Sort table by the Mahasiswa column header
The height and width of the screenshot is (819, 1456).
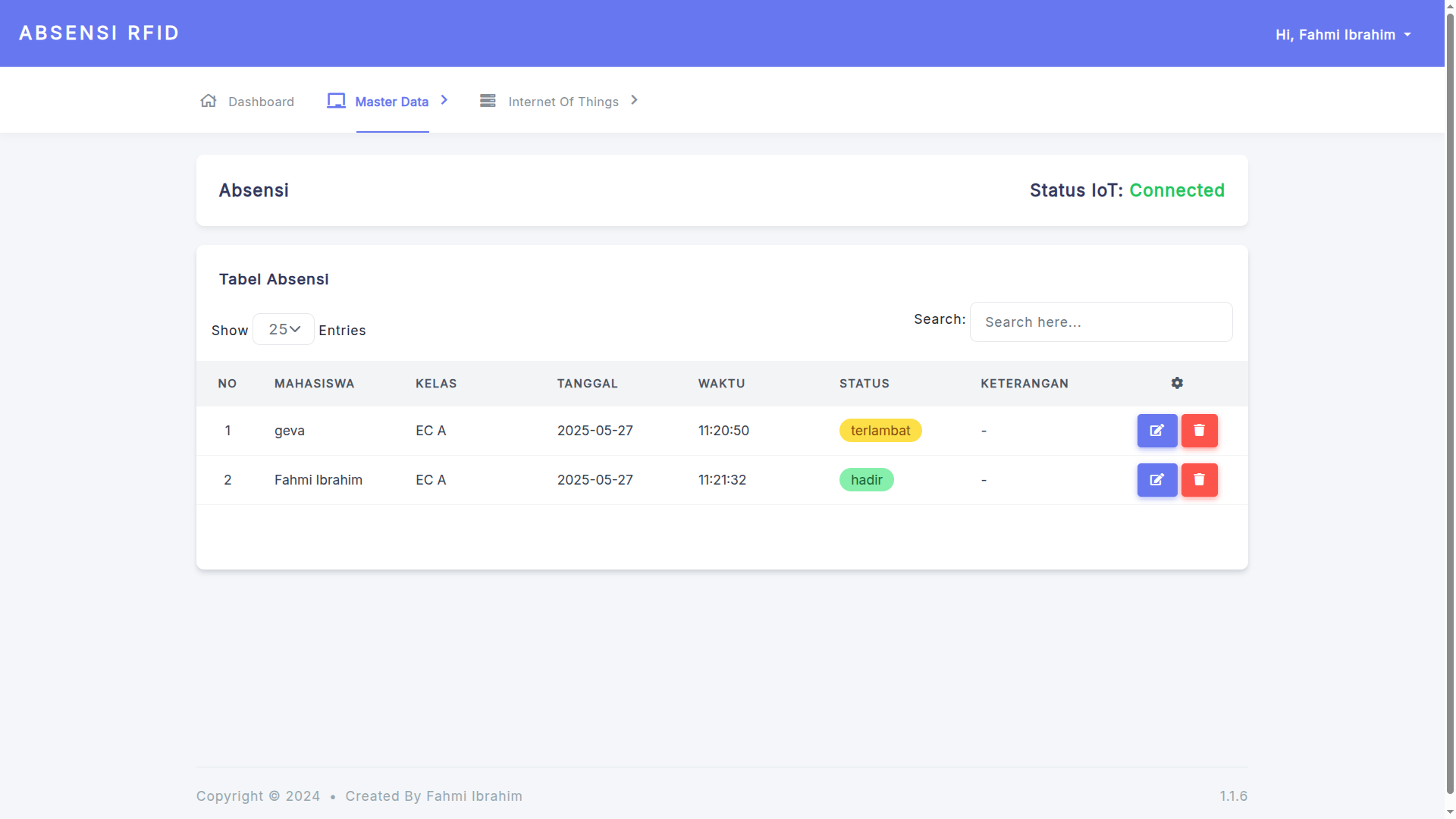(314, 384)
